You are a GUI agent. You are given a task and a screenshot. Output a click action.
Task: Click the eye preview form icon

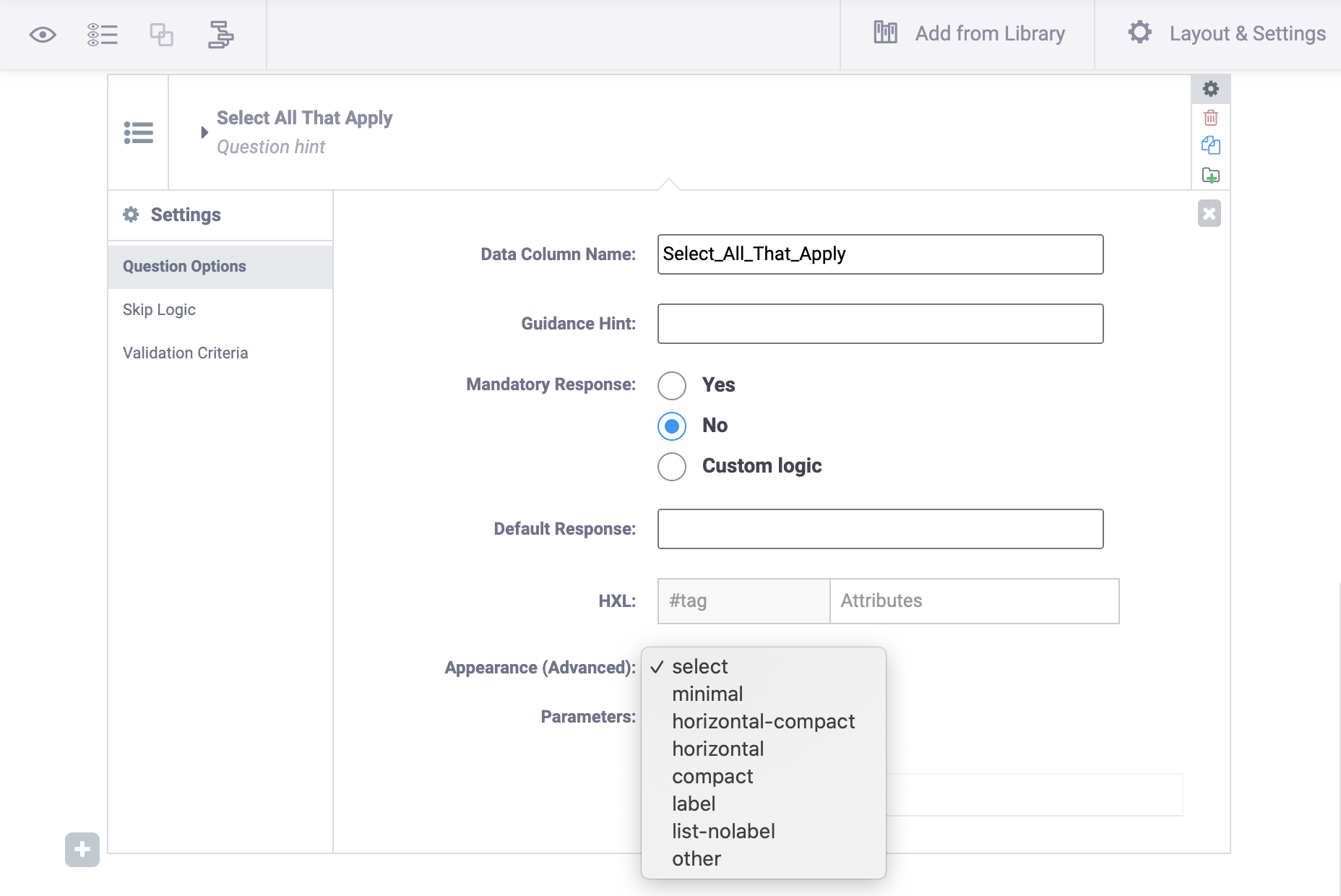[43, 35]
